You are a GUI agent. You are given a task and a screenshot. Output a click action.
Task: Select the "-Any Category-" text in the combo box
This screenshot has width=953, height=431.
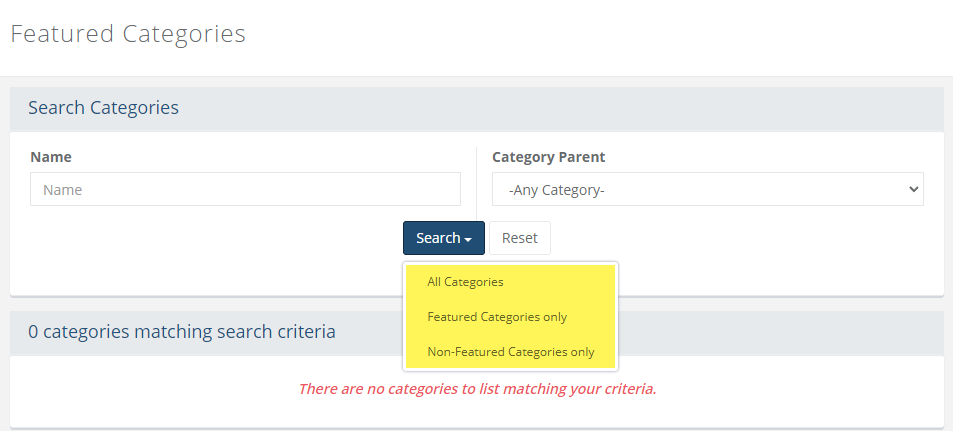tap(557, 189)
